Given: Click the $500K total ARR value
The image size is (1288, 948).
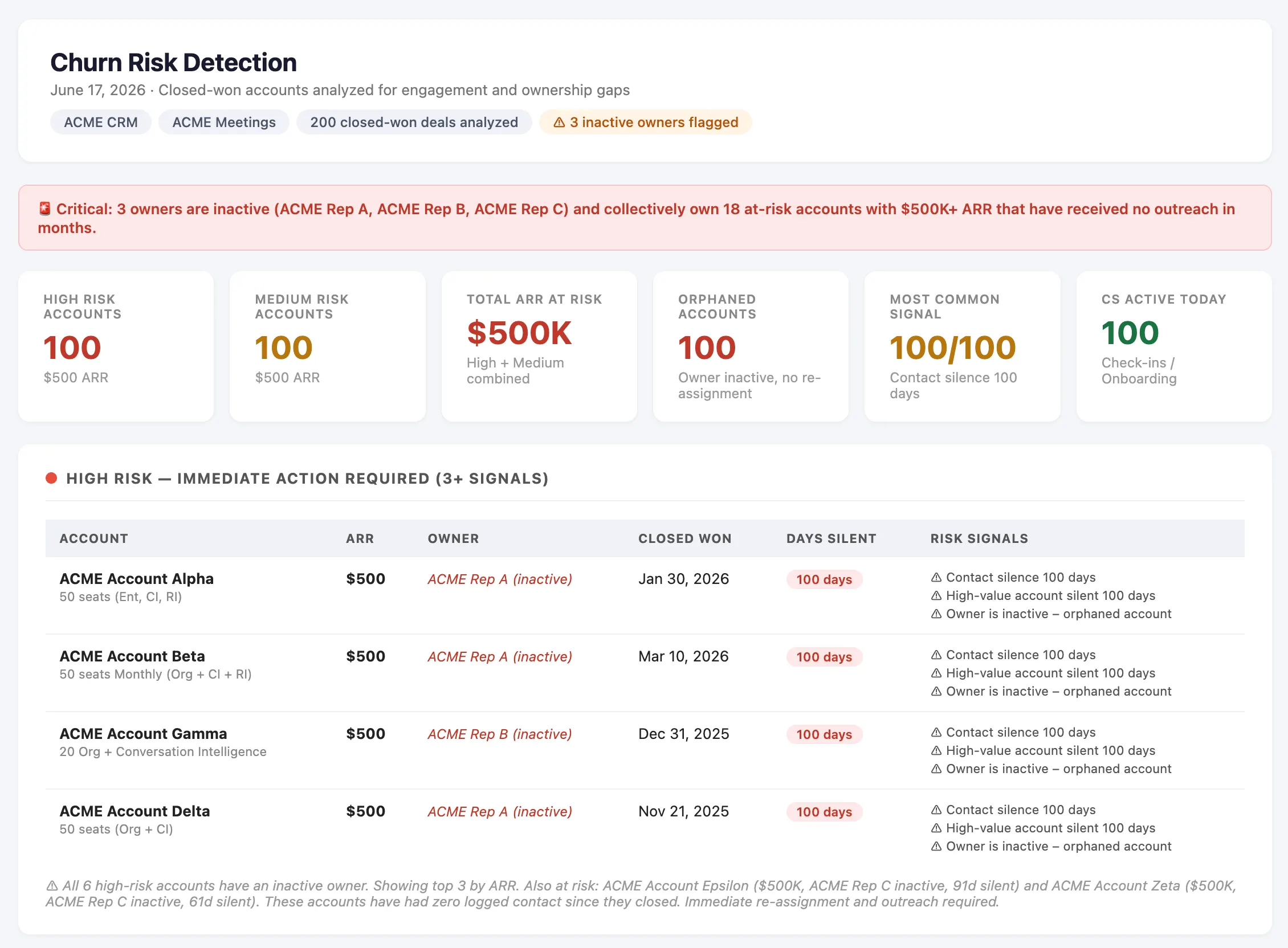Looking at the screenshot, I should click(x=519, y=333).
